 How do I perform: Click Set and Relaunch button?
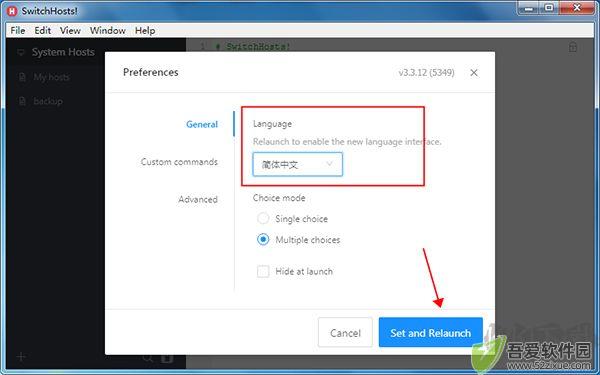pyautogui.click(x=430, y=333)
